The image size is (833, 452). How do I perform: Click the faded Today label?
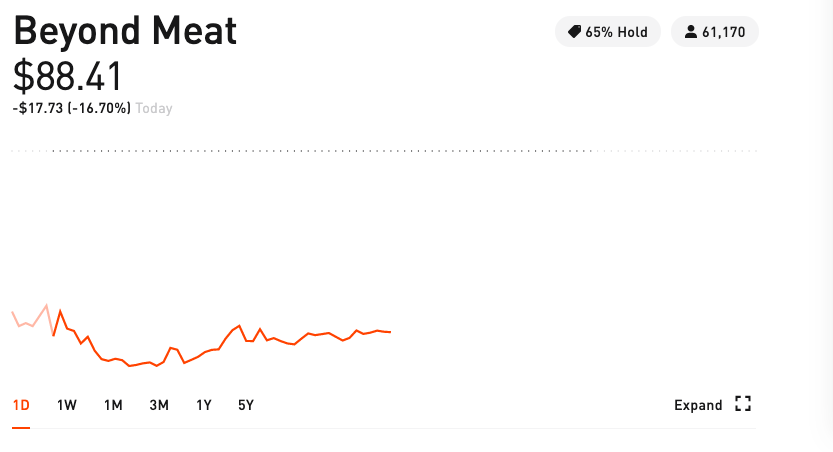154,108
